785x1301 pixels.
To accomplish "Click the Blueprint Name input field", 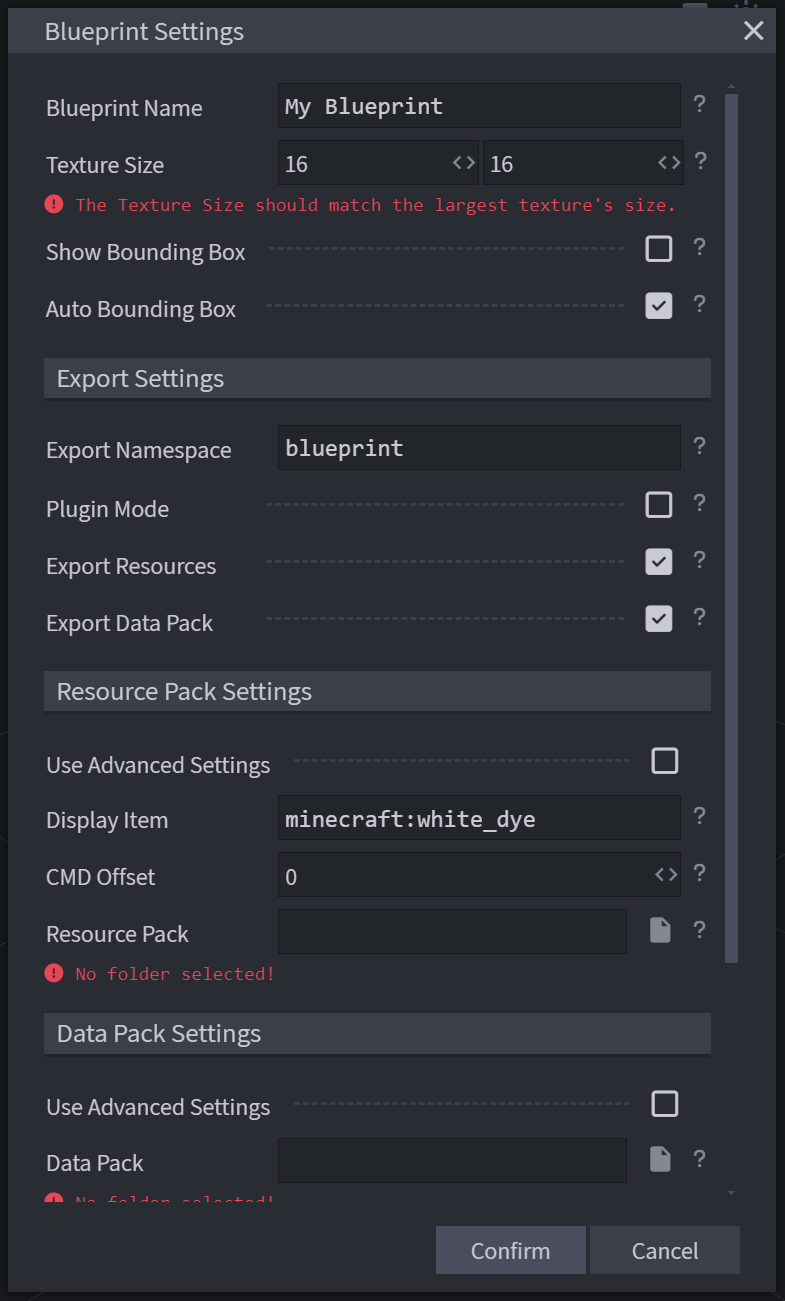I will tap(479, 106).
